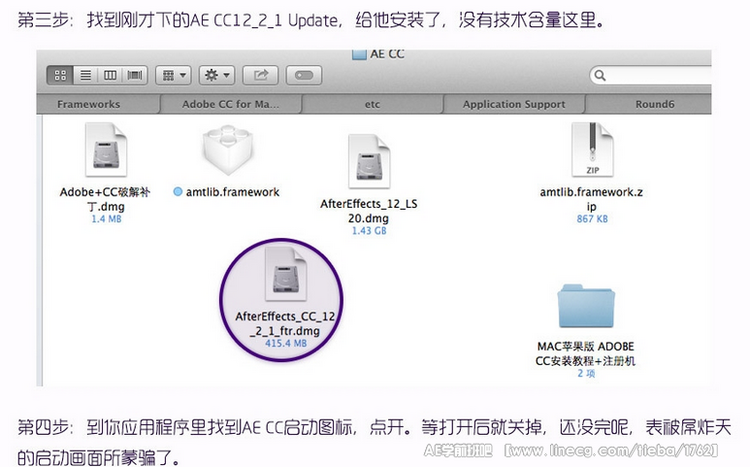The image size is (750, 467).
Task: Switch Finder to column view
Action: (x=110, y=75)
